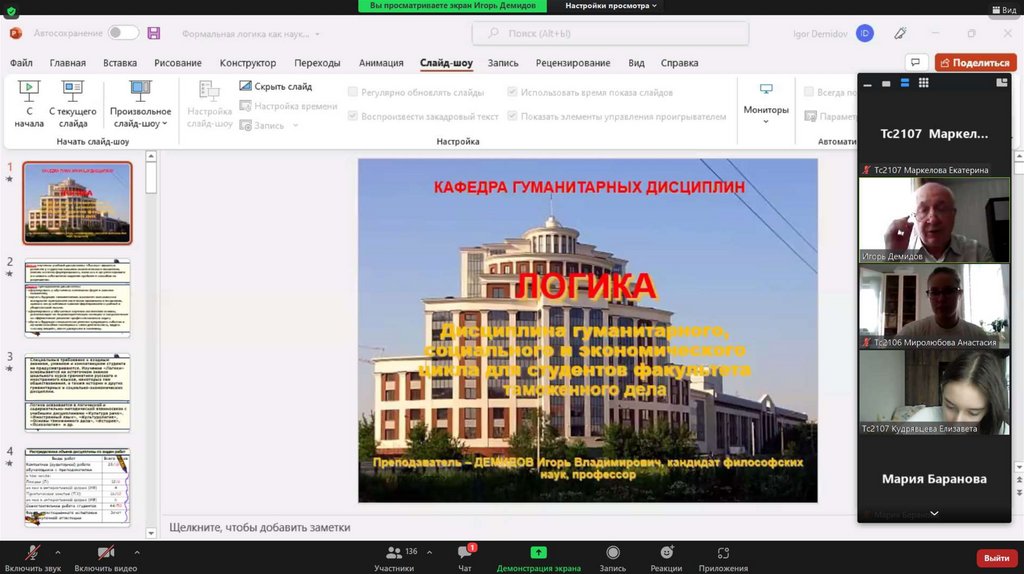
Task: Click rehearse timings option
Action: coord(288,106)
